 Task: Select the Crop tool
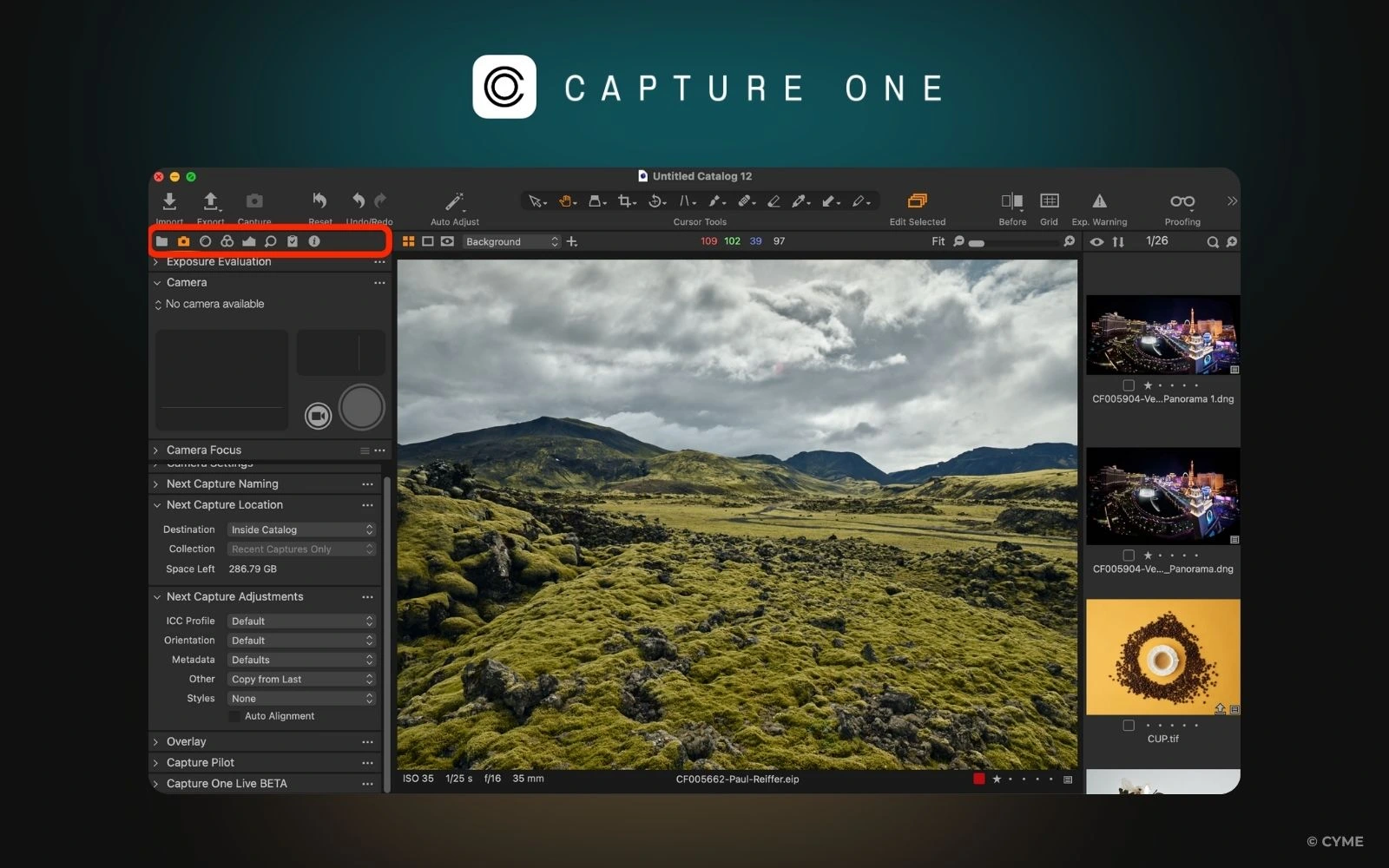click(x=626, y=201)
